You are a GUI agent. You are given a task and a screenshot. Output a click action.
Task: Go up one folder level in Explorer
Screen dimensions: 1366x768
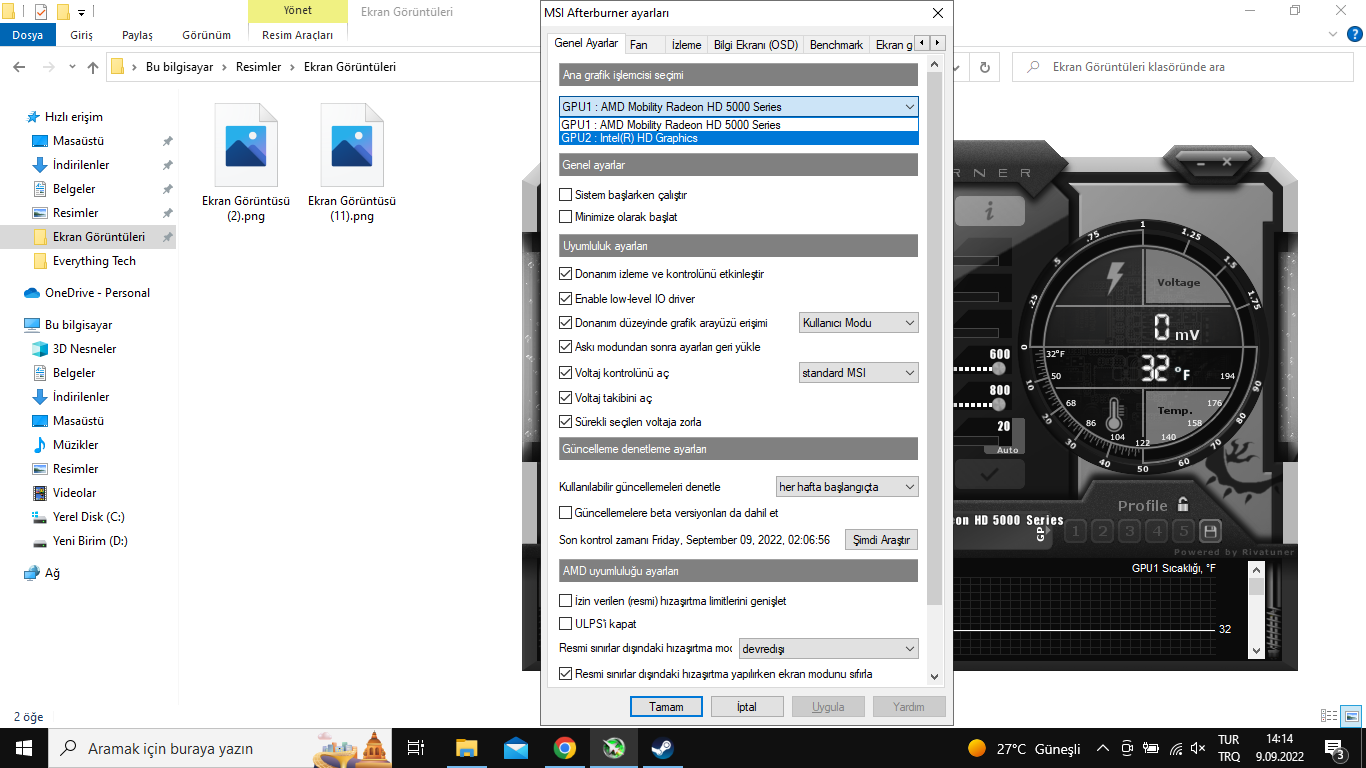pos(93,67)
